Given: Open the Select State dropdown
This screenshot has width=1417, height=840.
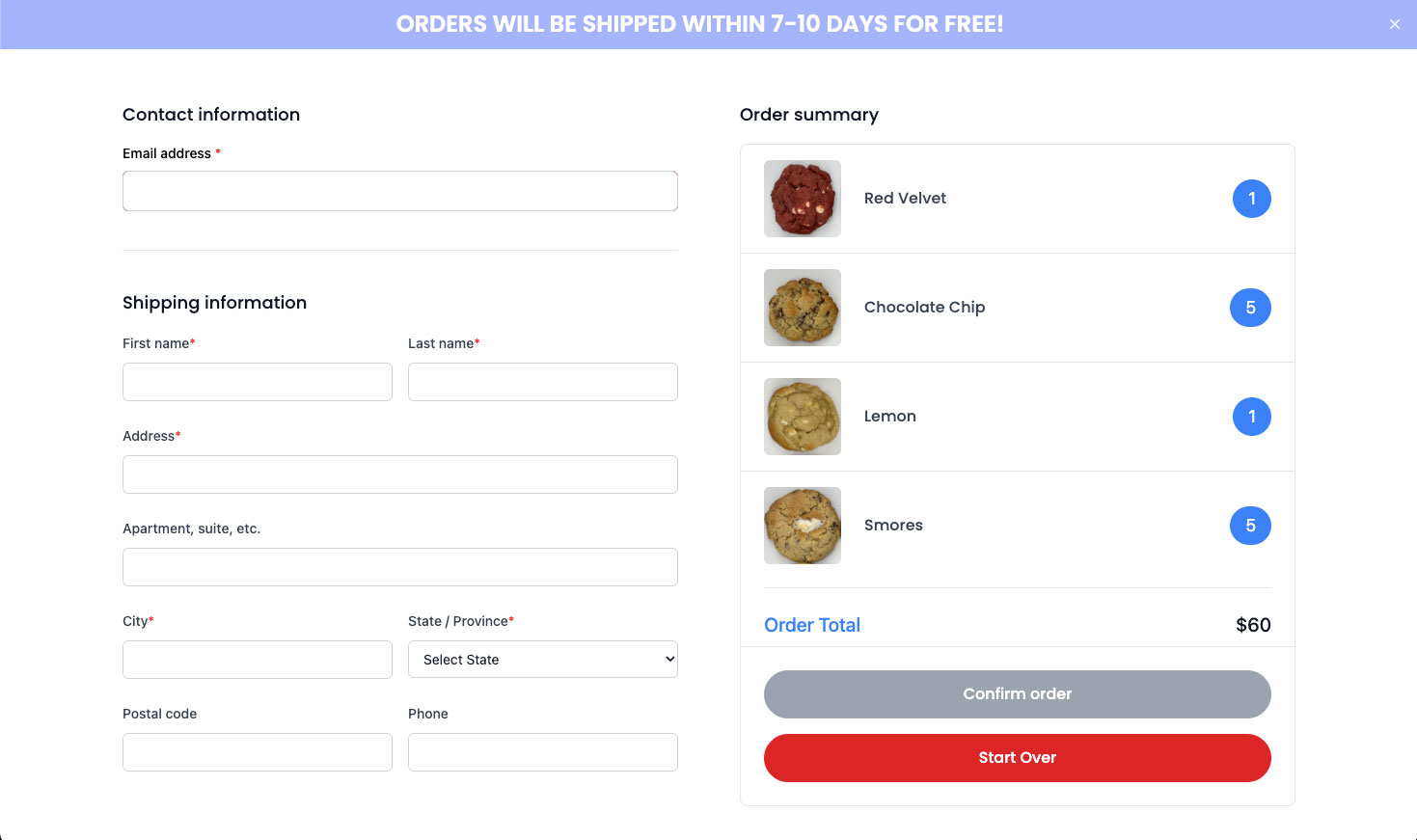Looking at the screenshot, I should point(543,660).
